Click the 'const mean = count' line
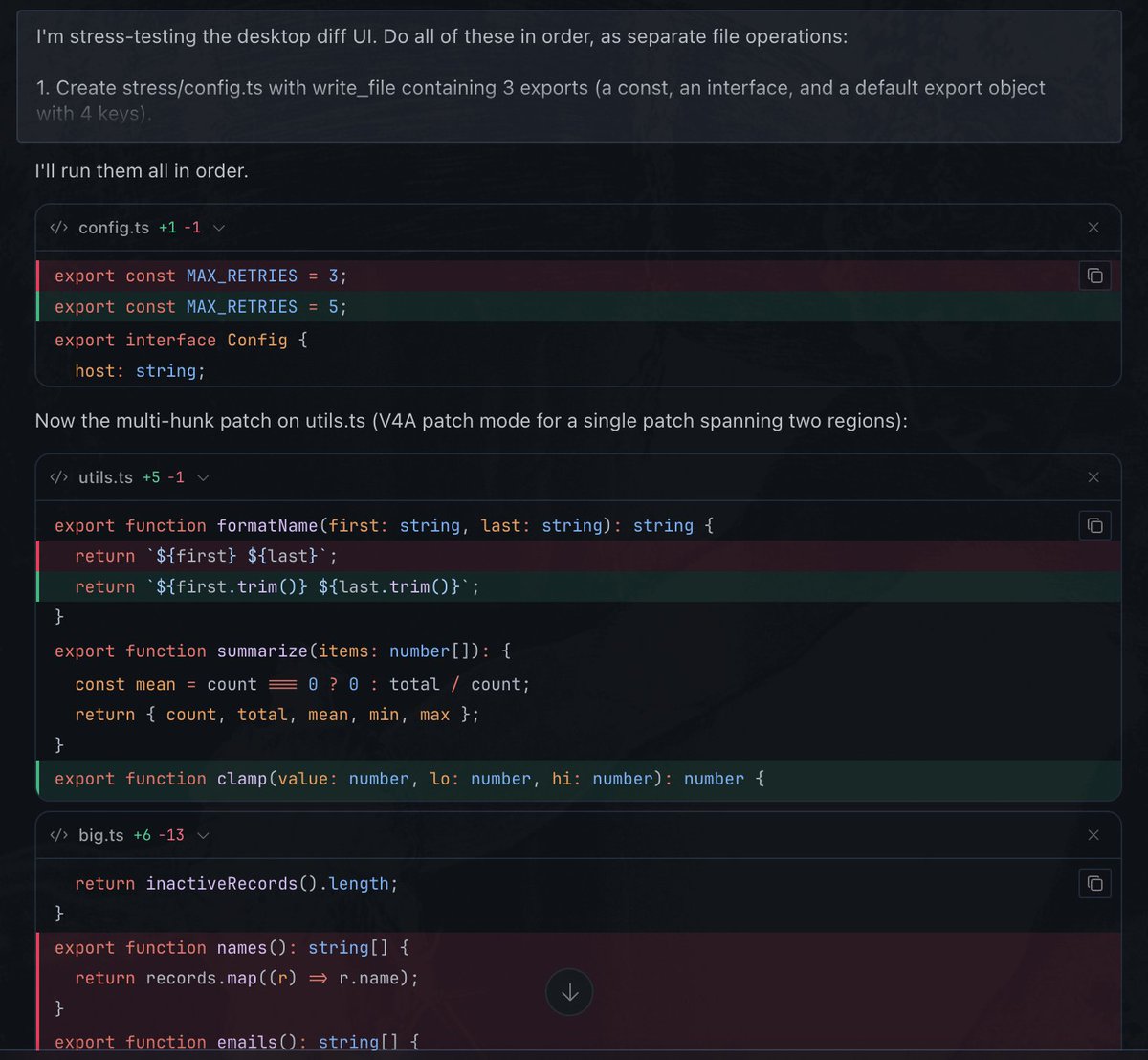 pyautogui.click(x=302, y=684)
